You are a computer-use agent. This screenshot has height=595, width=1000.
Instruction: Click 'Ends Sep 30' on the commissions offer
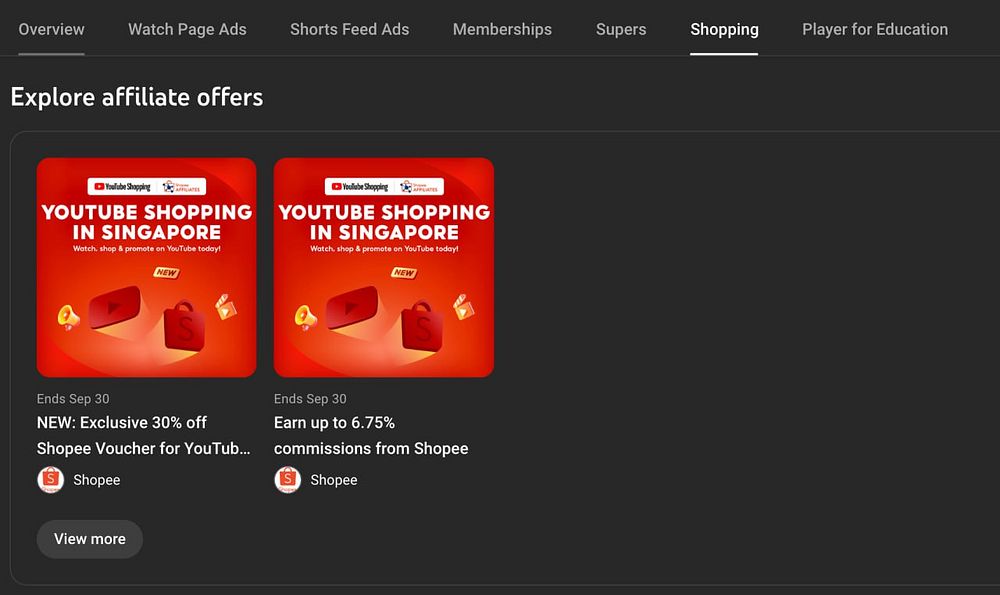click(x=310, y=399)
